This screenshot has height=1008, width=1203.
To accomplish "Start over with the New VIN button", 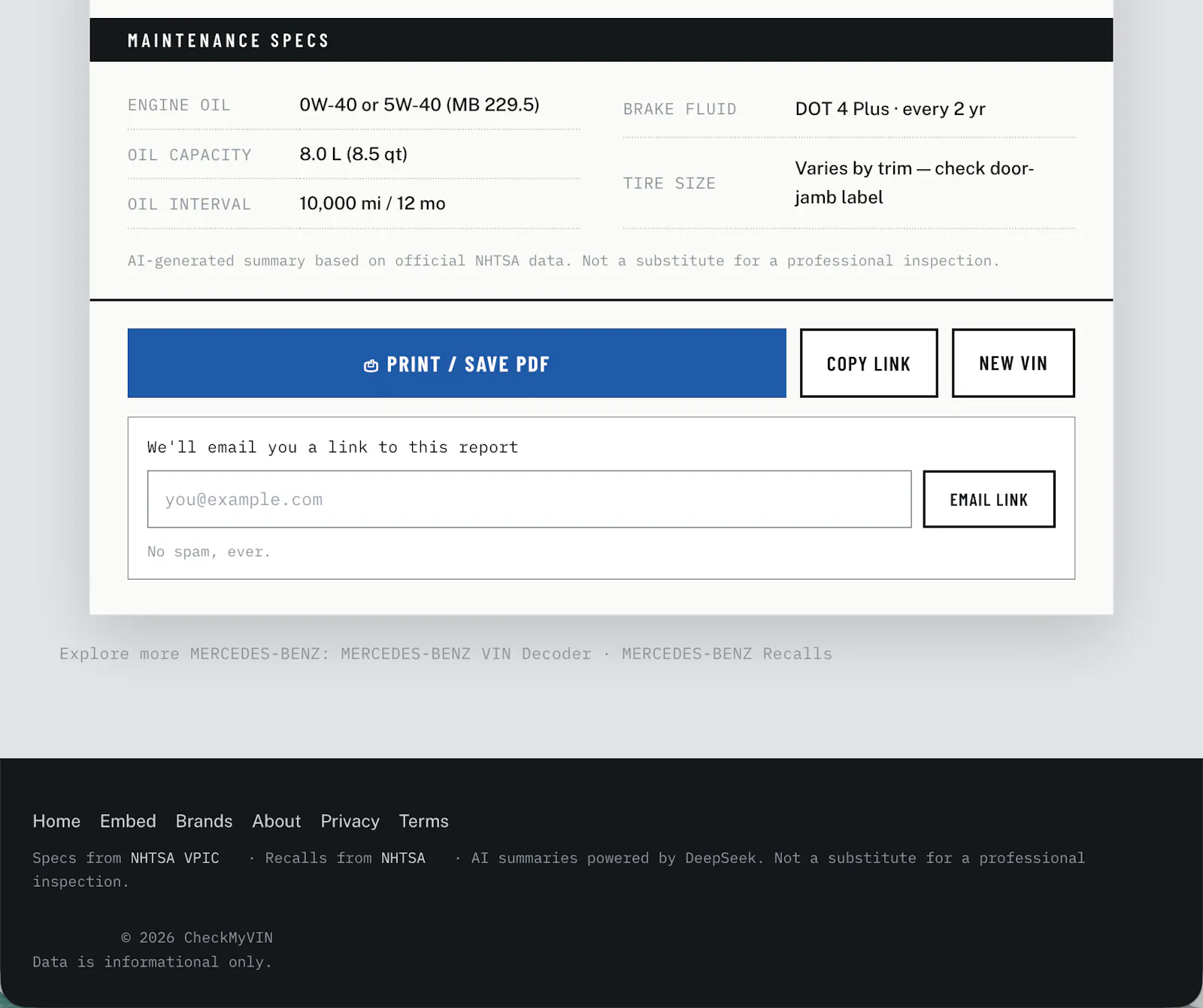I will (x=1013, y=363).
